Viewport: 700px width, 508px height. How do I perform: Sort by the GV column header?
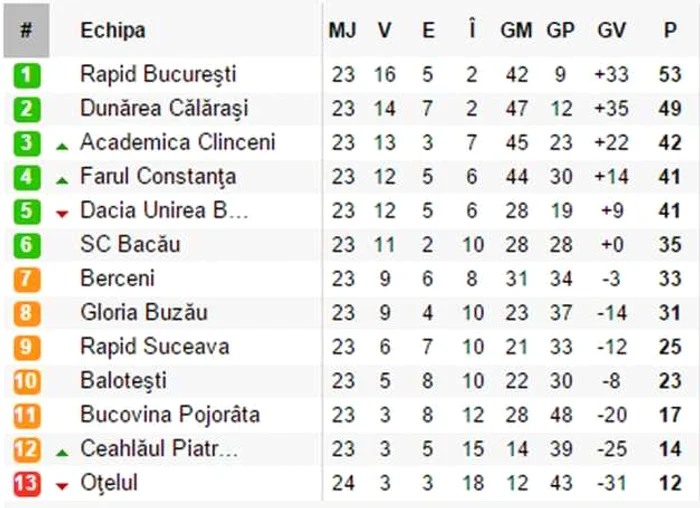click(x=611, y=30)
